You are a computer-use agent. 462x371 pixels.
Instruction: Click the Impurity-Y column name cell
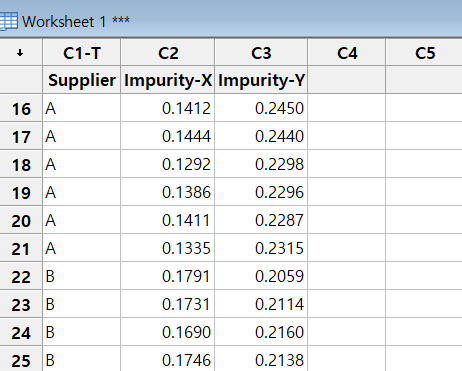click(x=261, y=80)
